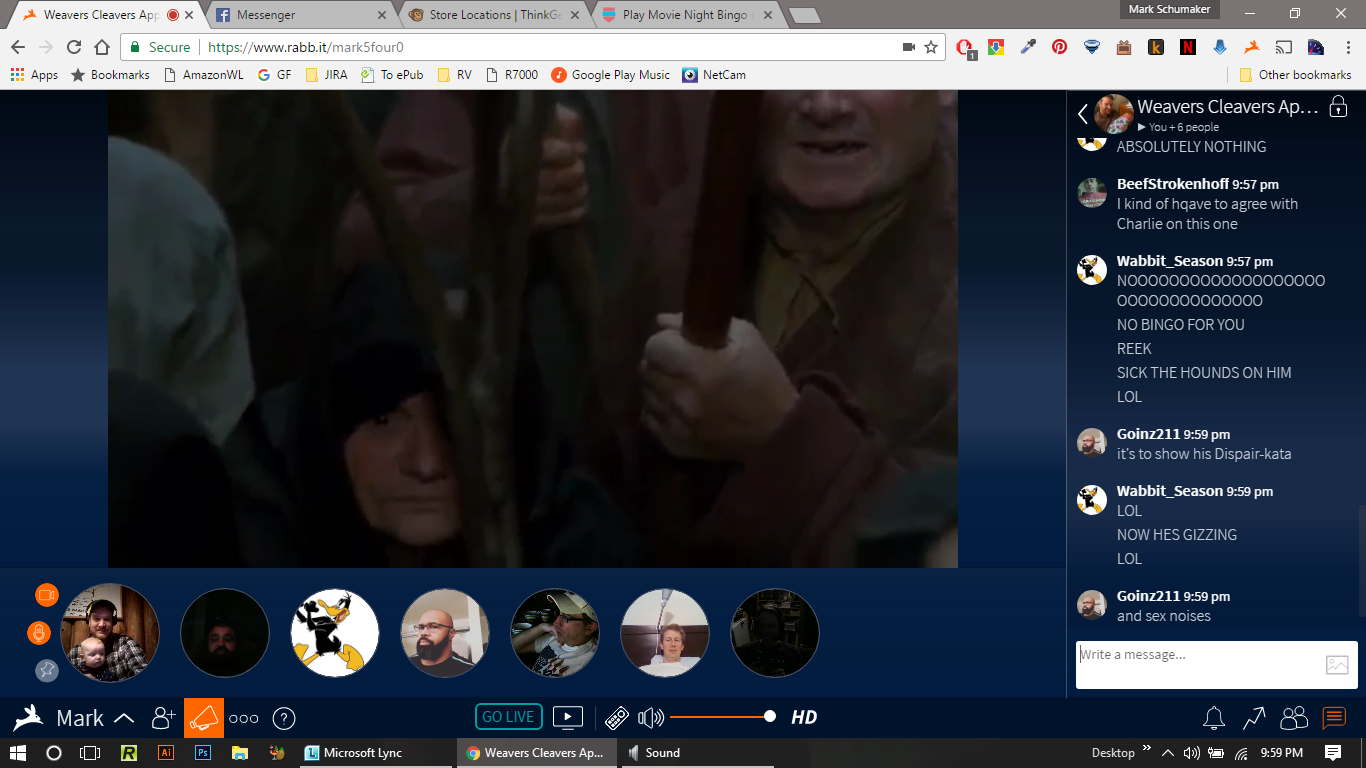The width and height of the screenshot is (1366, 768).
Task: Expand the Mark room menu chevron
Action: point(125,718)
